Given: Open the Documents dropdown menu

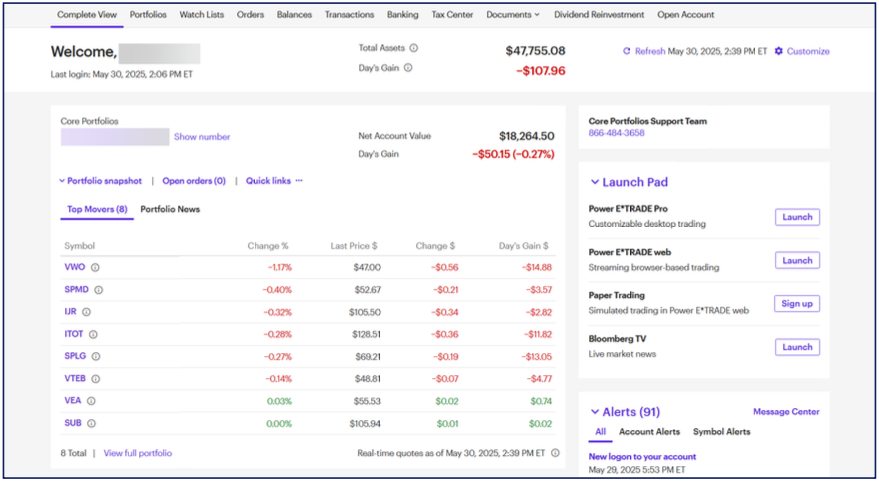Looking at the screenshot, I should 513,15.
